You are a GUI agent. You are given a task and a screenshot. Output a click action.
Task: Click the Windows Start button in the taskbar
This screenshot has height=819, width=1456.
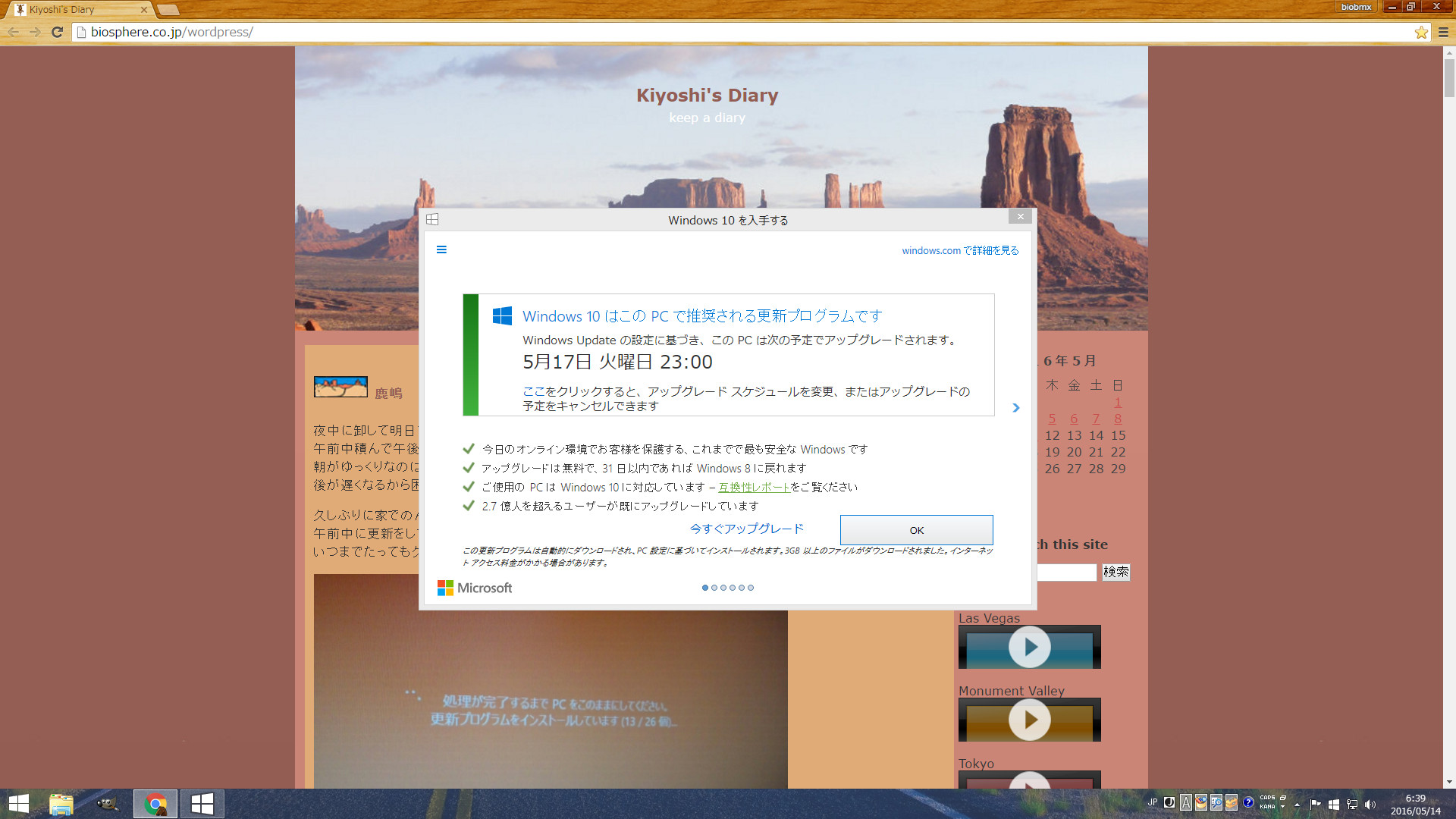[x=19, y=804]
